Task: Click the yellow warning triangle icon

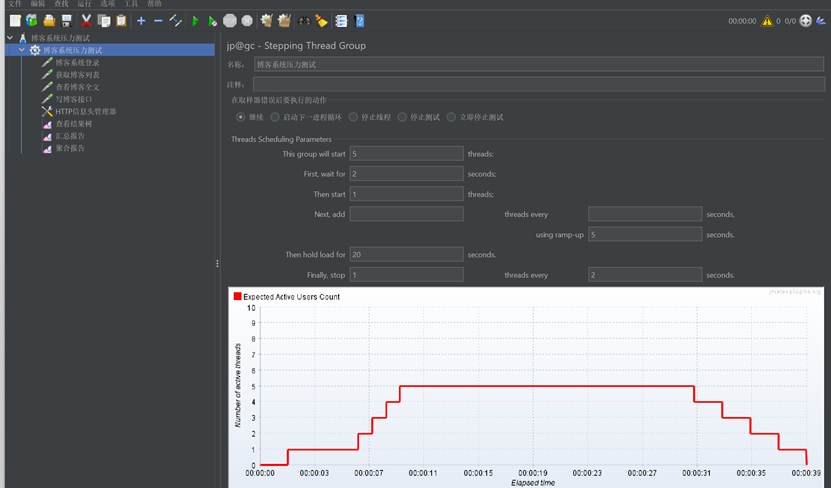Action: [767, 21]
